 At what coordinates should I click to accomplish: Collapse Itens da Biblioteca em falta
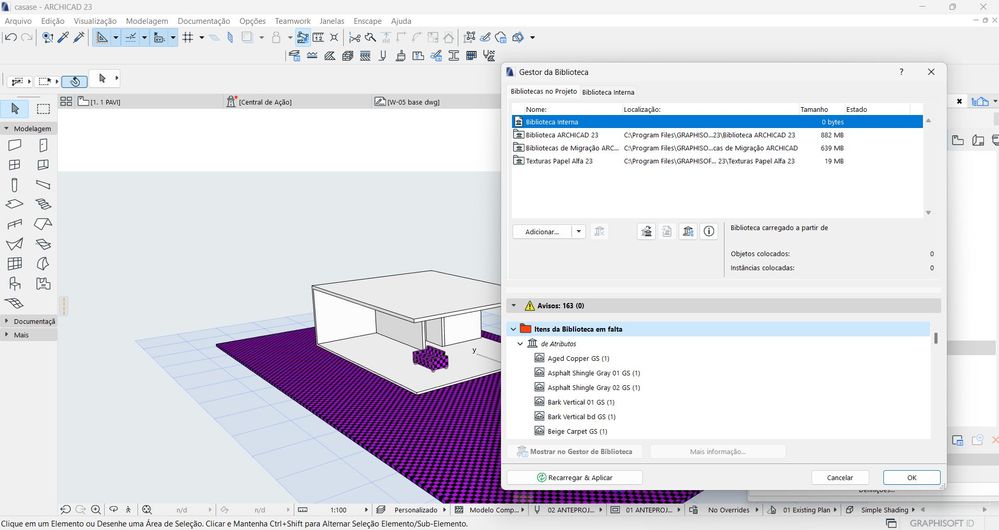pos(514,328)
